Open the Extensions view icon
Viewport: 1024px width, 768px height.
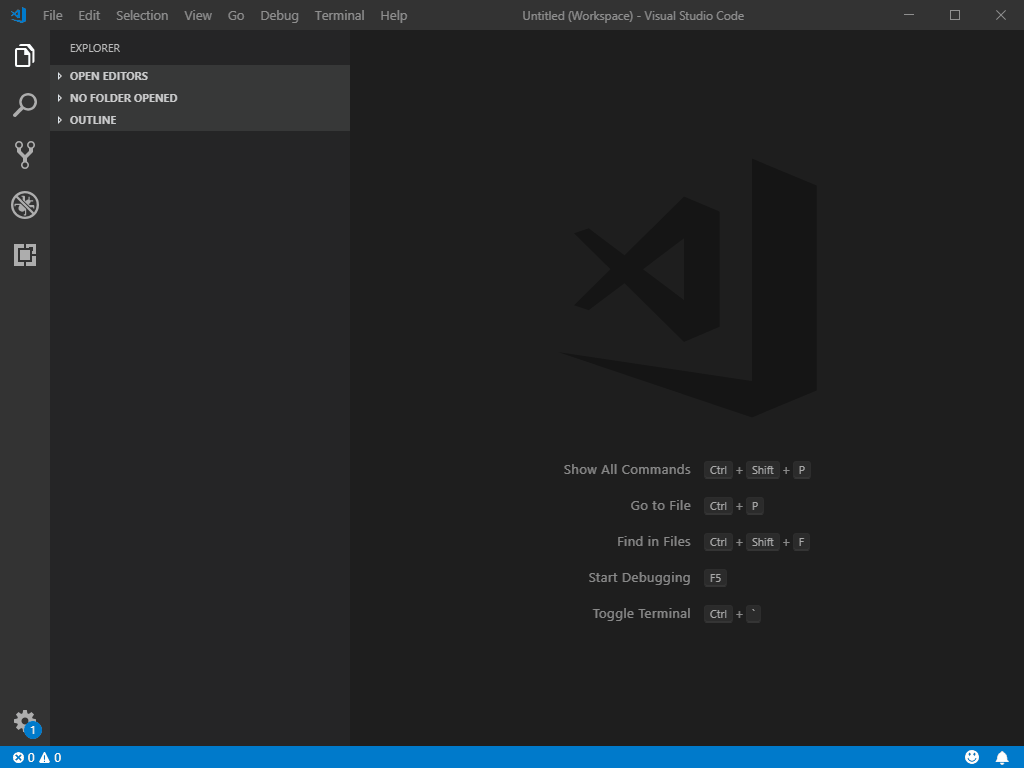tap(25, 255)
